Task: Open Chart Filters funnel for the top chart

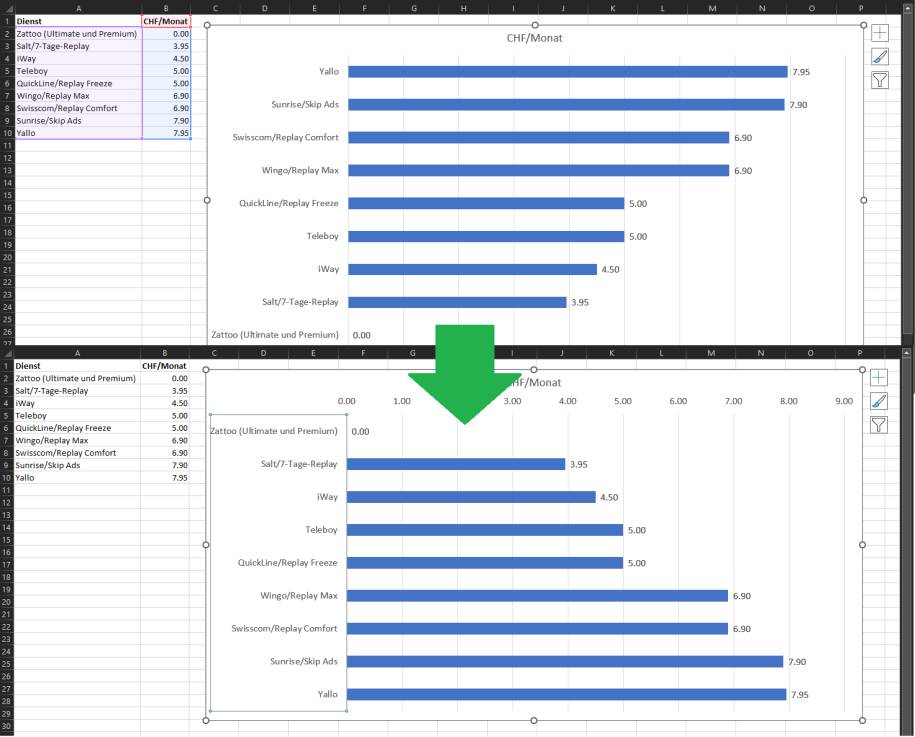Action: click(880, 80)
